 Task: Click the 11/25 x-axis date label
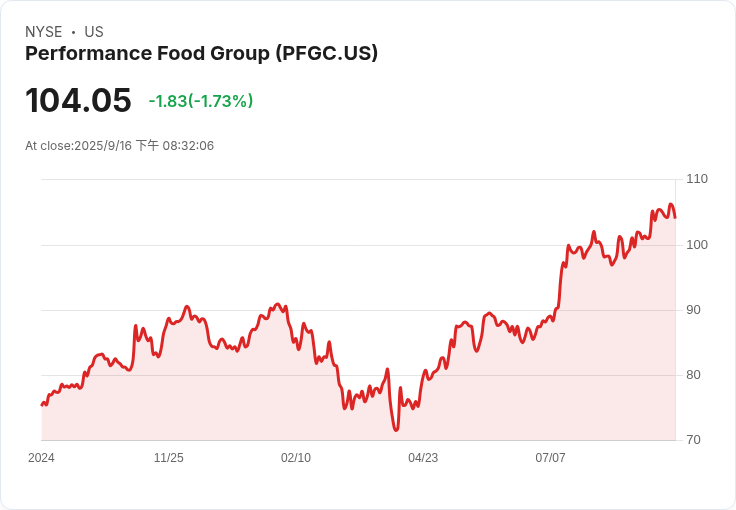[x=168, y=458]
